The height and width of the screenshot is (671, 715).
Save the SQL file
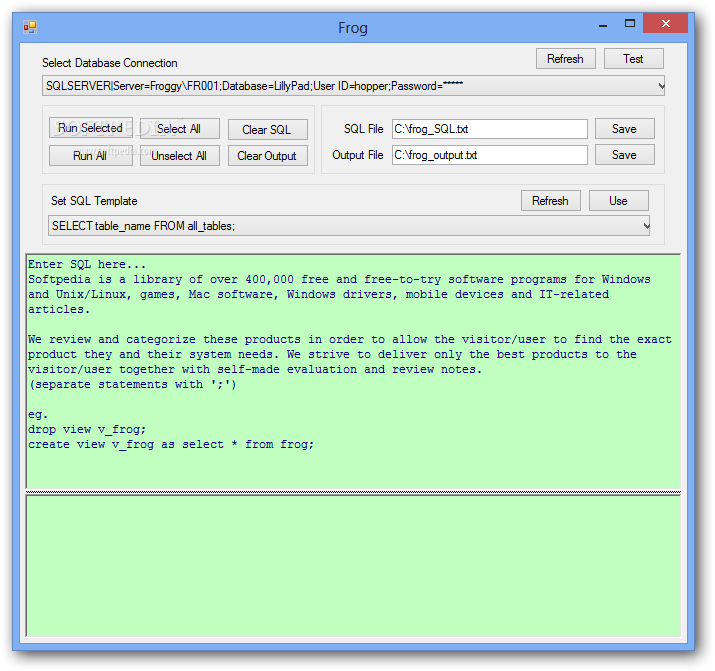tap(625, 129)
